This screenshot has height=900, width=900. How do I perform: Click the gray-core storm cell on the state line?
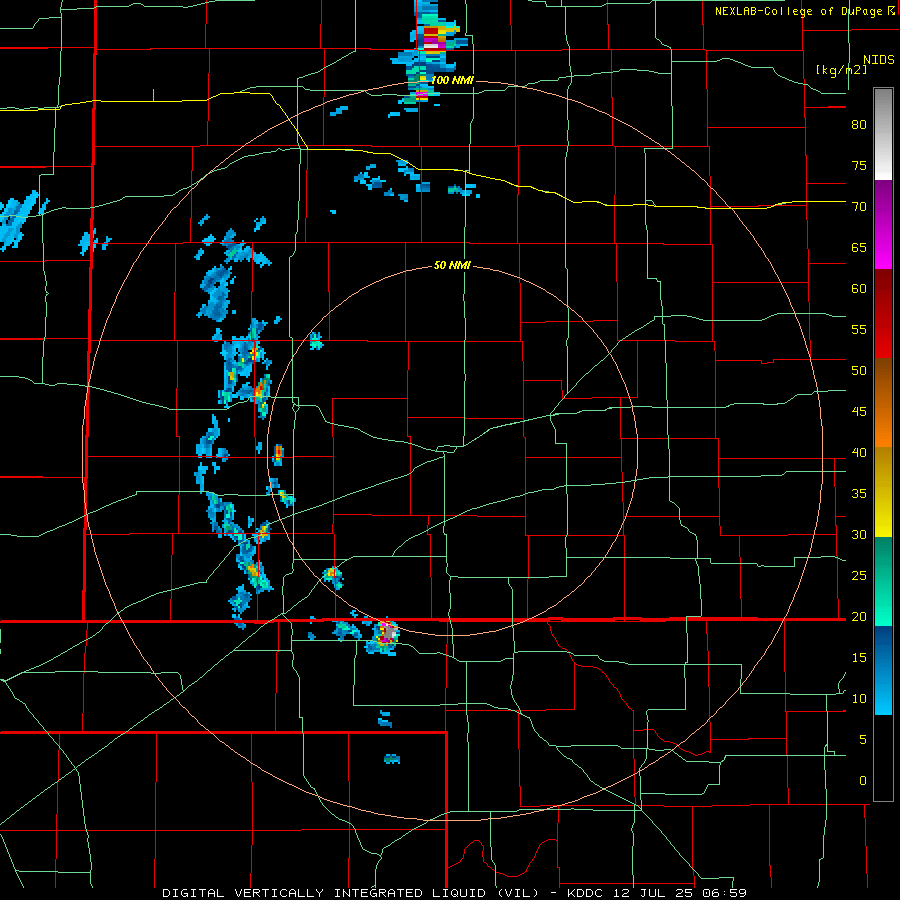(389, 633)
